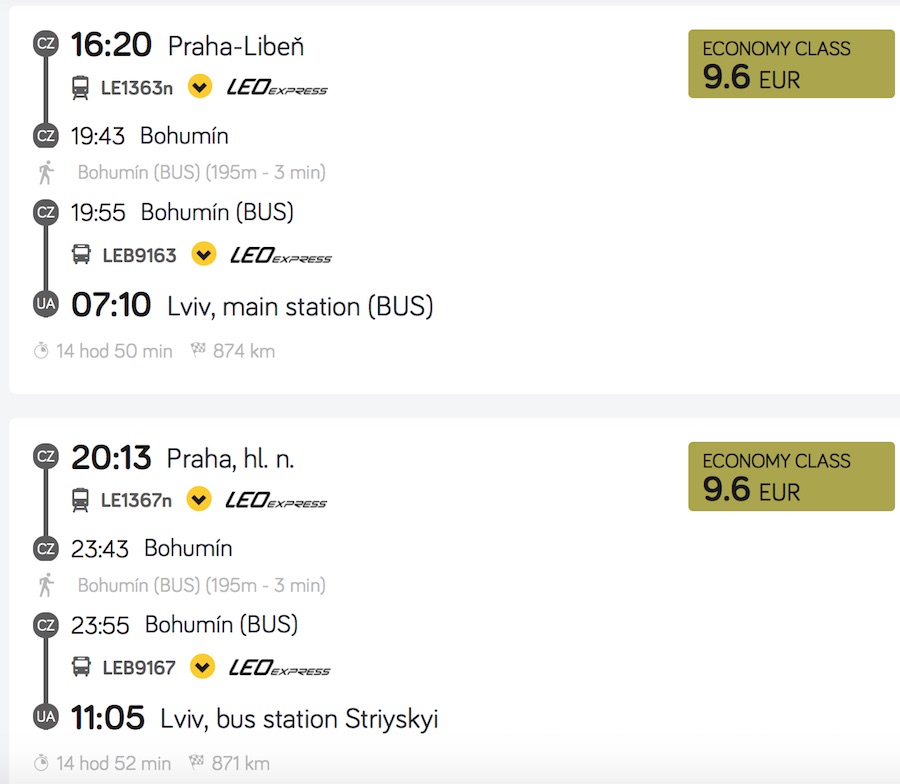Click the UA badge at Lviv main station

[45, 304]
